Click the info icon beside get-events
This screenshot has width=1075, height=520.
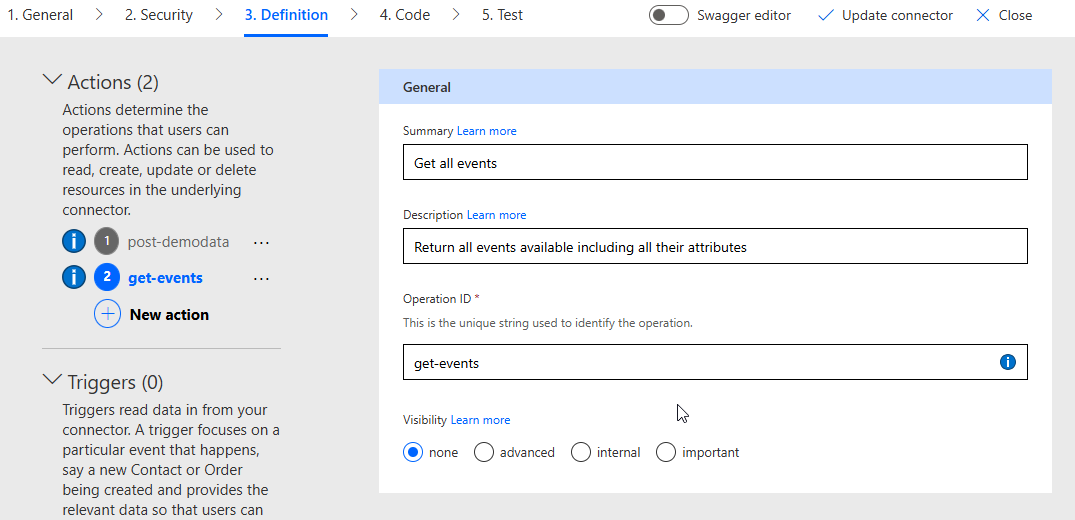[x=74, y=278]
